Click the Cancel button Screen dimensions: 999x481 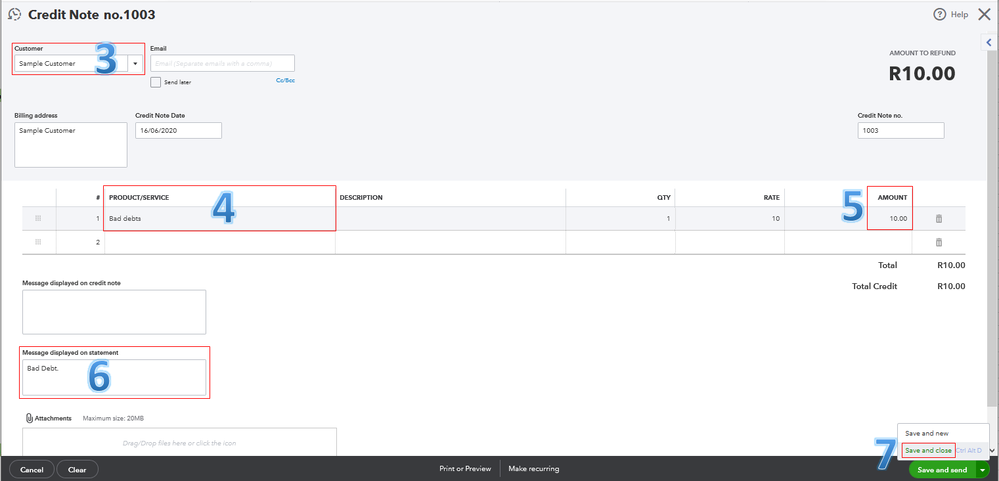pos(31,470)
